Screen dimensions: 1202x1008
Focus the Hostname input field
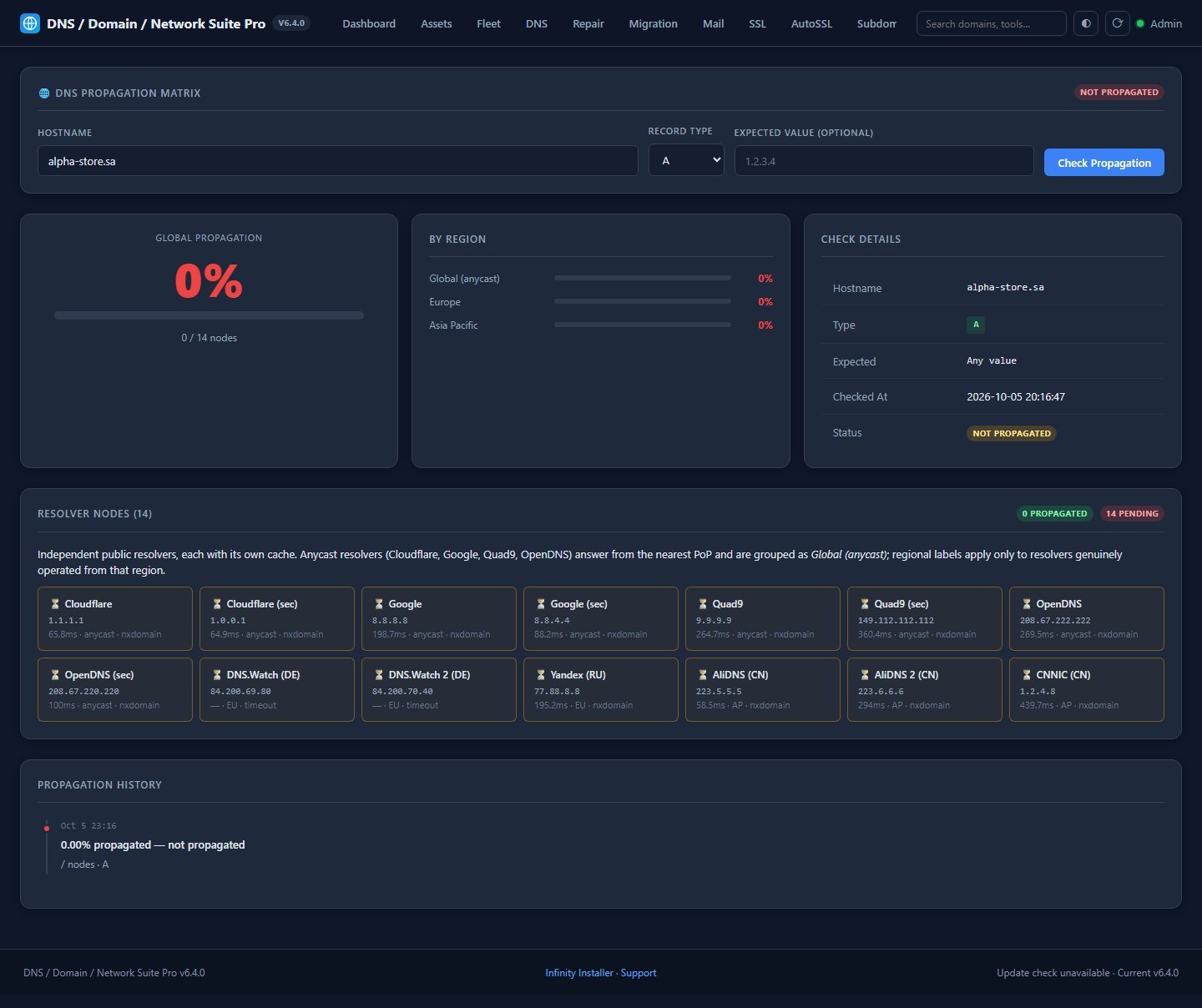(338, 161)
